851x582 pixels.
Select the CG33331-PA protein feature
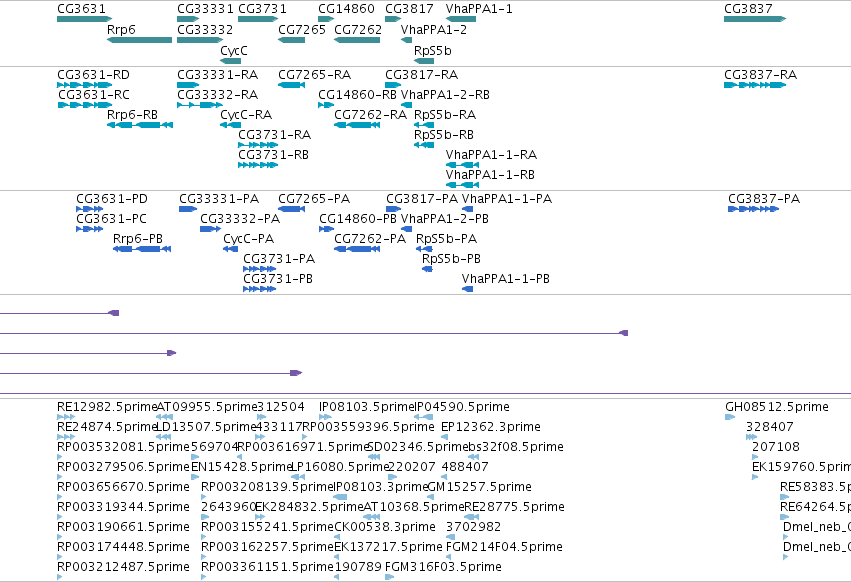pyautogui.click(x=188, y=209)
